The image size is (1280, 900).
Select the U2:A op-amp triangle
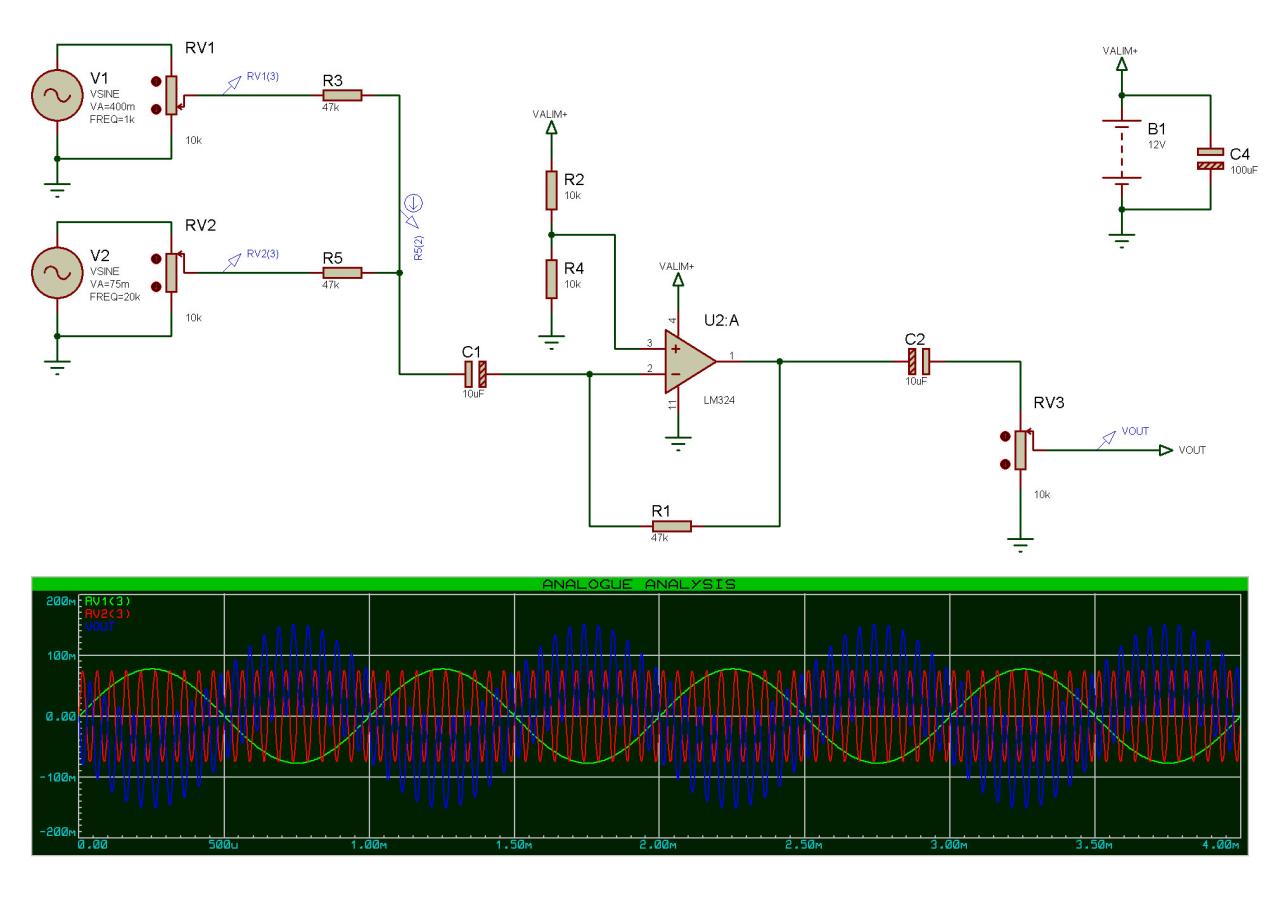coord(691,360)
